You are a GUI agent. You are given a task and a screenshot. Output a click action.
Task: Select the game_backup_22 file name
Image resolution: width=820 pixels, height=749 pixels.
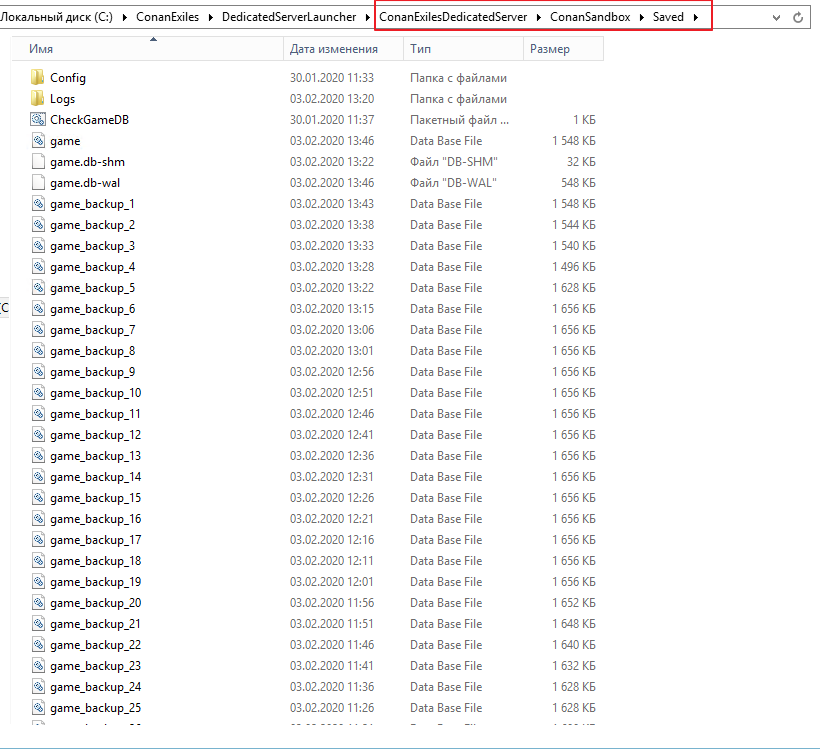[96, 645]
